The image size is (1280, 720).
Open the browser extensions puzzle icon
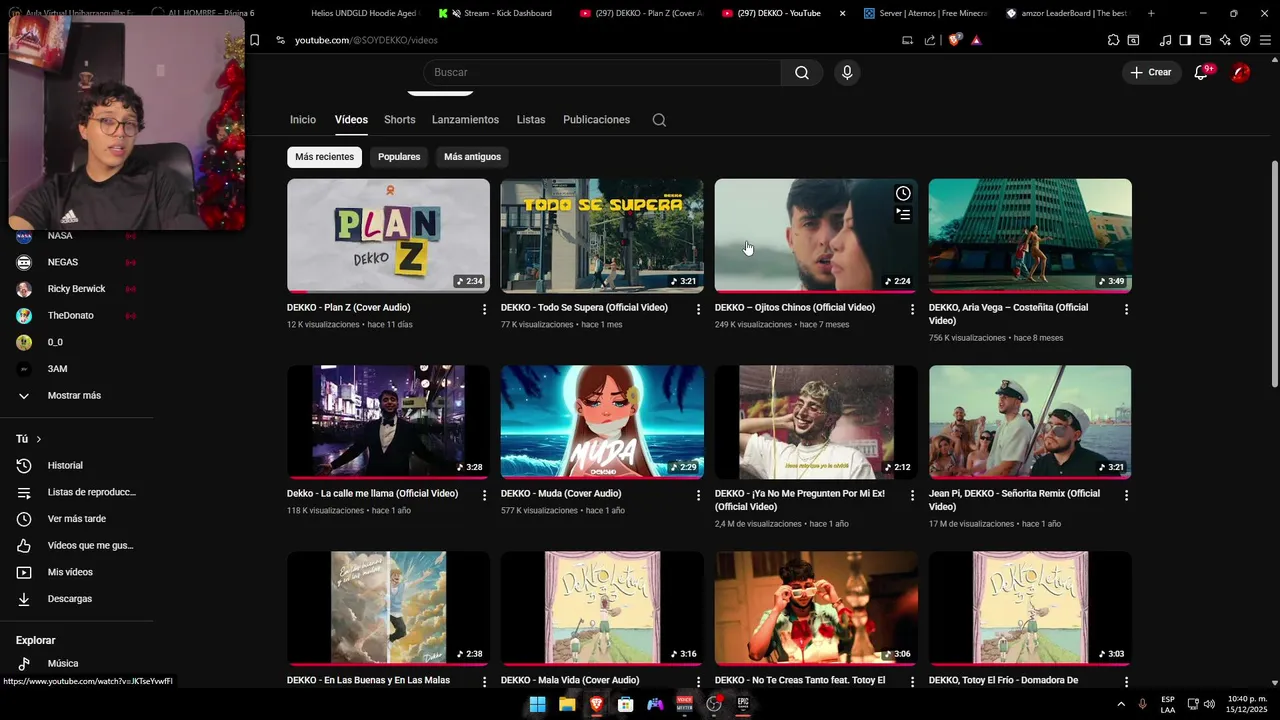(x=1113, y=40)
